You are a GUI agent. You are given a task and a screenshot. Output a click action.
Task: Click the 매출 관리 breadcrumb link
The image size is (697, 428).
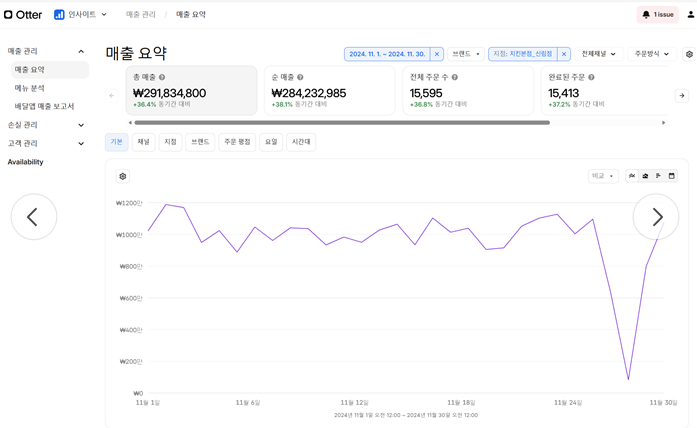click(141, 15)
